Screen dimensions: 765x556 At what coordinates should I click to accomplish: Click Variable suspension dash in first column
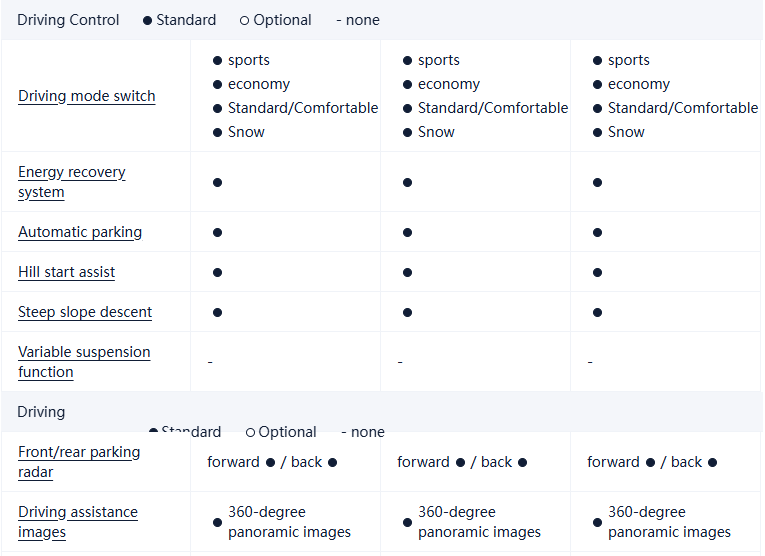[x=210, y=361]
